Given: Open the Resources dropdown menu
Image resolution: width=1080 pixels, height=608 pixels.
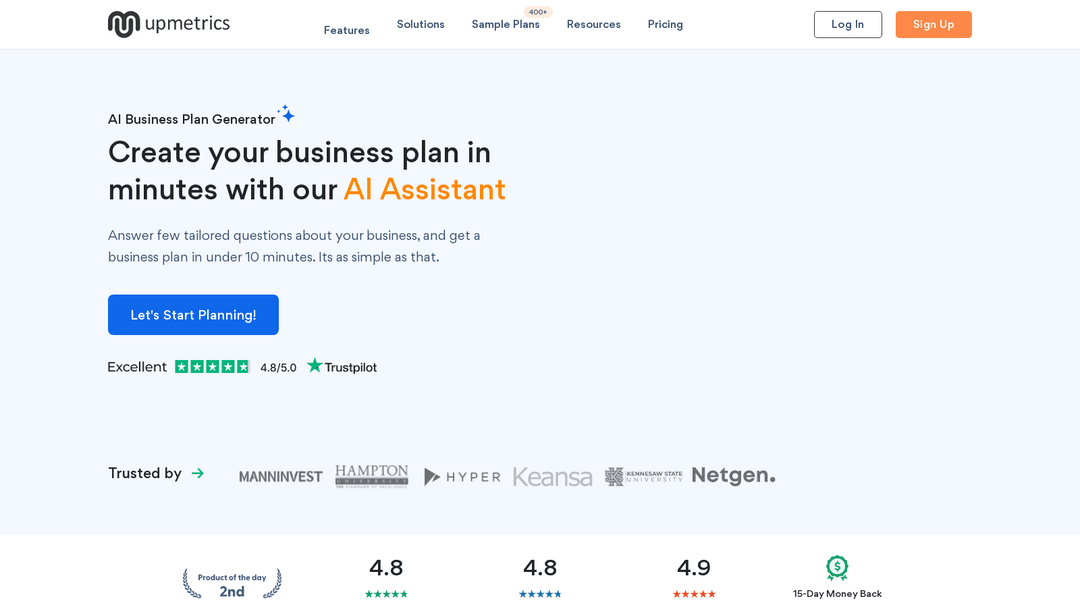Looking at the screenshot, I should 593,24.
